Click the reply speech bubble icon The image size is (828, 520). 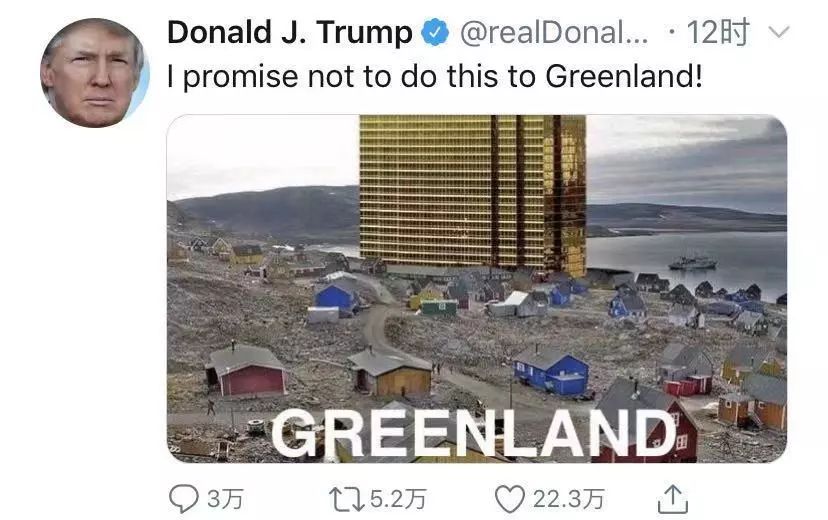click(183, 498)
